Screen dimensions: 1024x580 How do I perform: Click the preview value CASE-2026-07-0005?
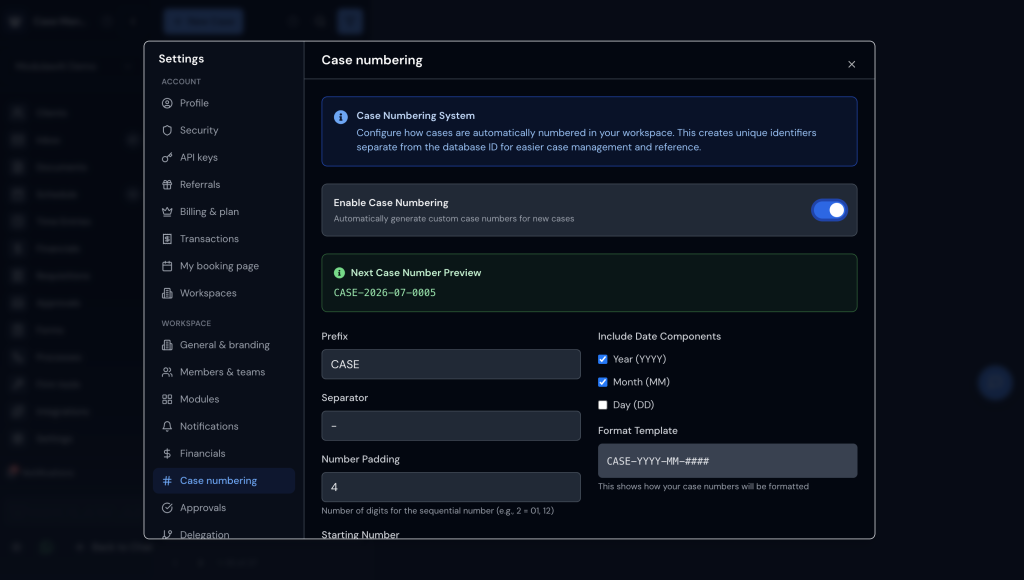(385, 293)
